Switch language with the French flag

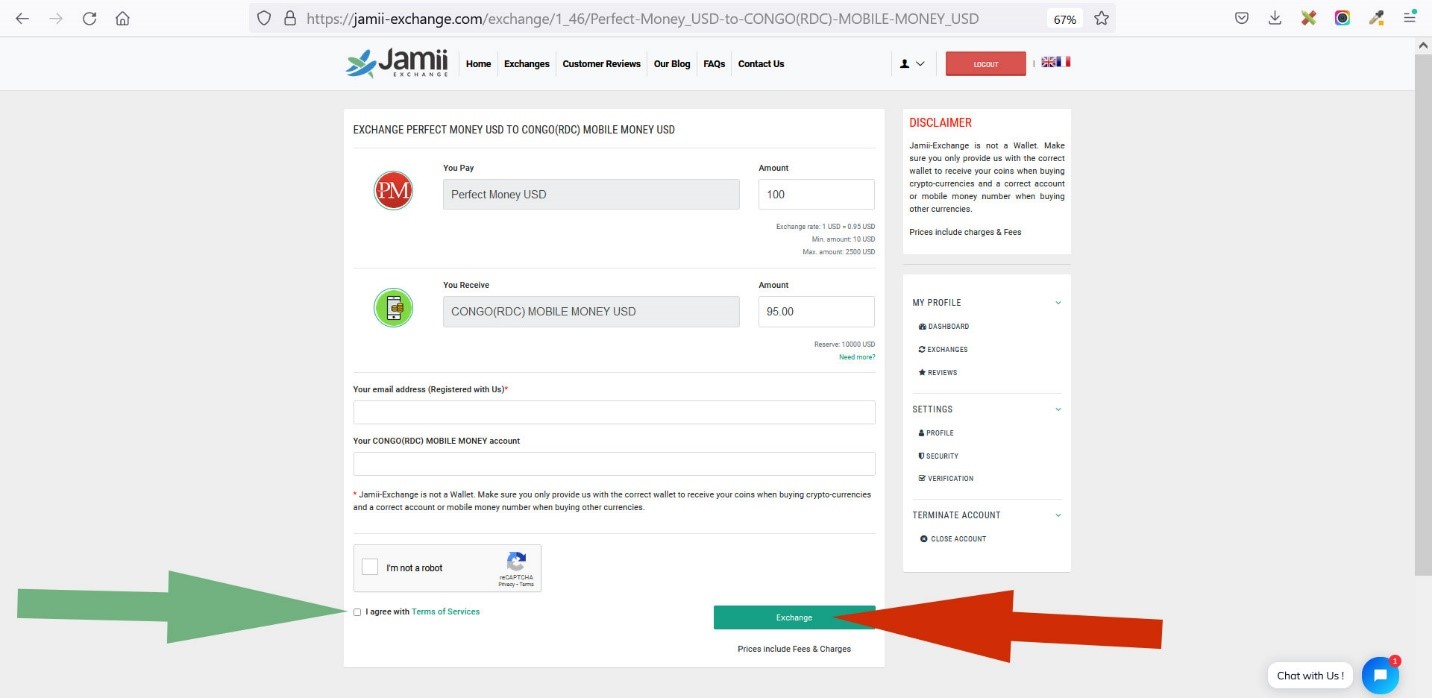point(1064,62)
